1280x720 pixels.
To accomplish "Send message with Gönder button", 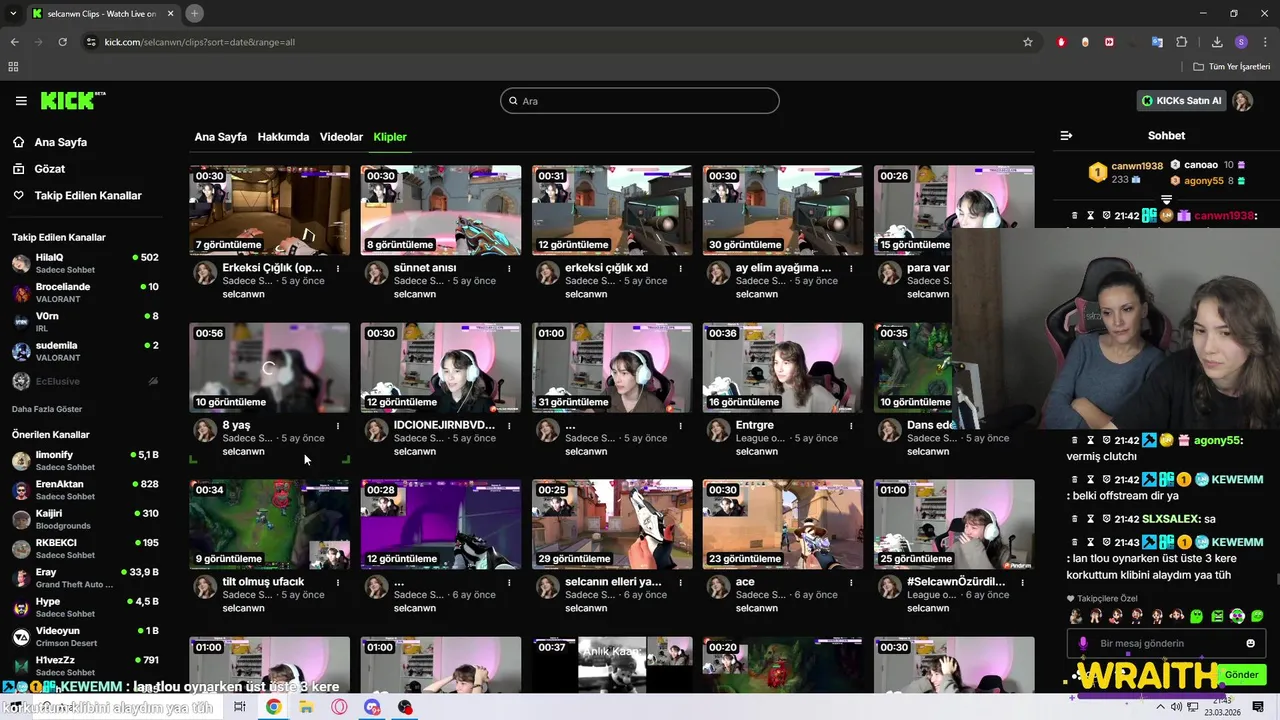I will click(1241, 675).
